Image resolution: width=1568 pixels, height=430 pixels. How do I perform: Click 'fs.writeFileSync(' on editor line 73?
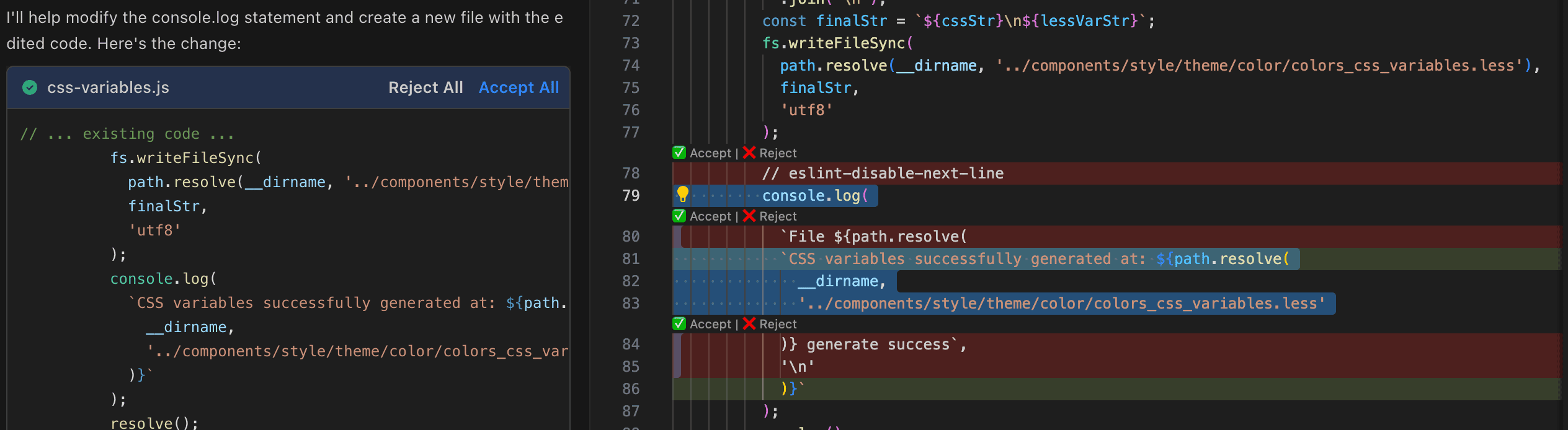click(837, 43)
